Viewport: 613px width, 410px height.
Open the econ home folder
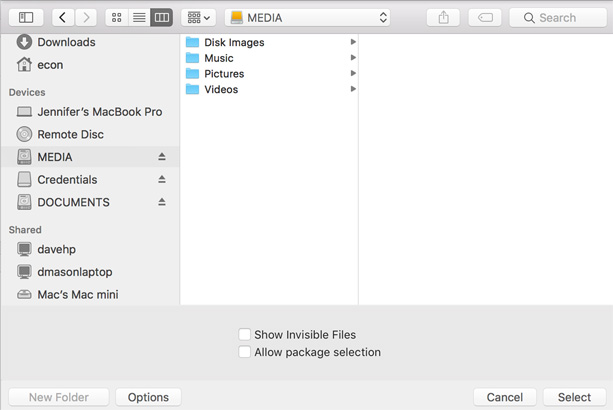tap(90, 65)
